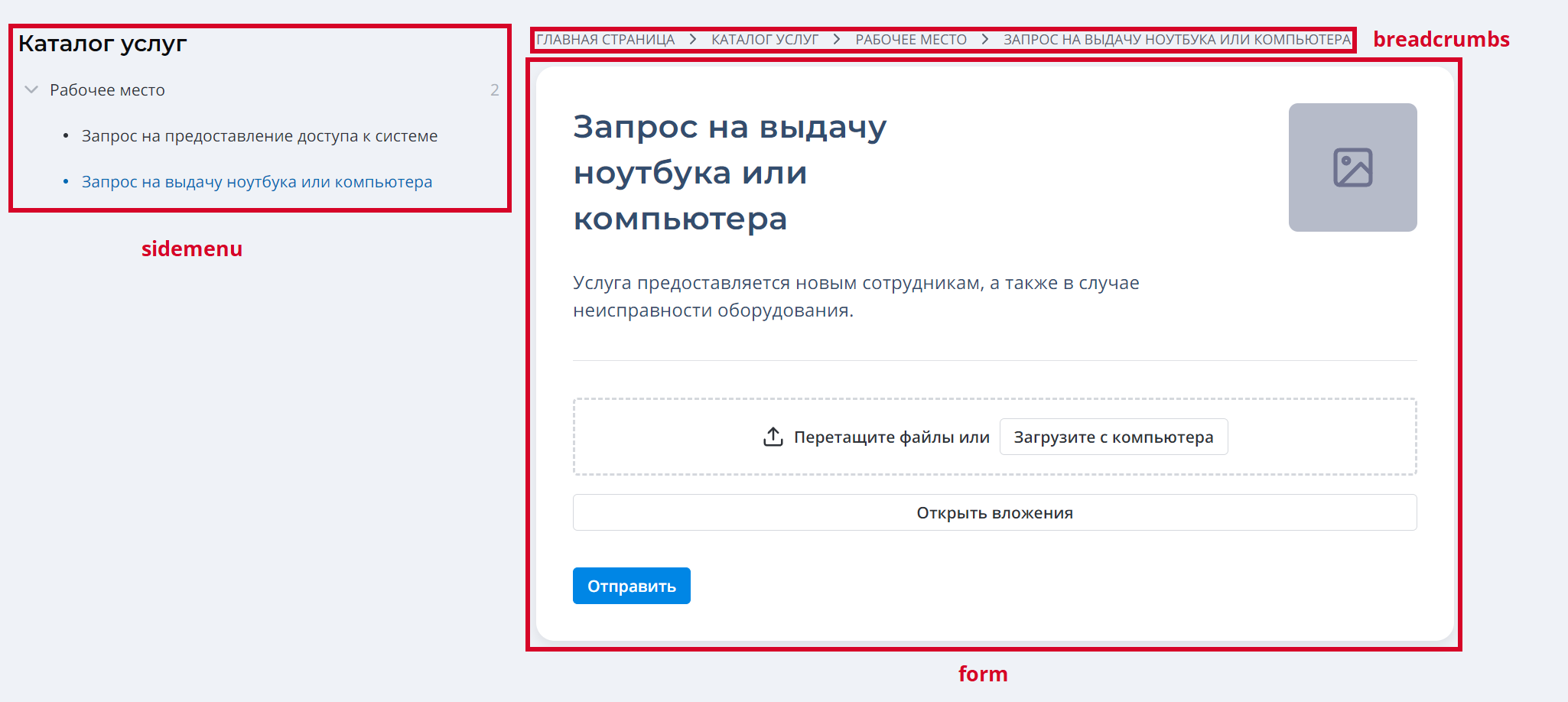1568x702 pixels.
Task: Submit the form with Отправить
Action: click(631, 586)
